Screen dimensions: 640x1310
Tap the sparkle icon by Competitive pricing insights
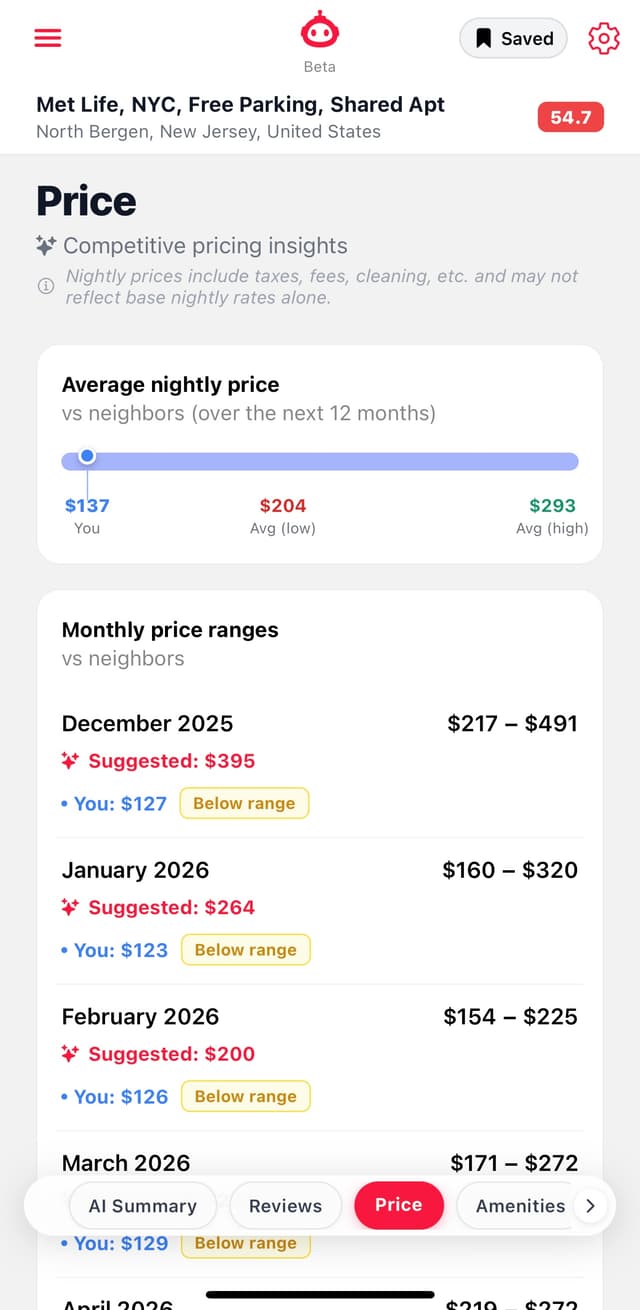[x=45, y=246]
